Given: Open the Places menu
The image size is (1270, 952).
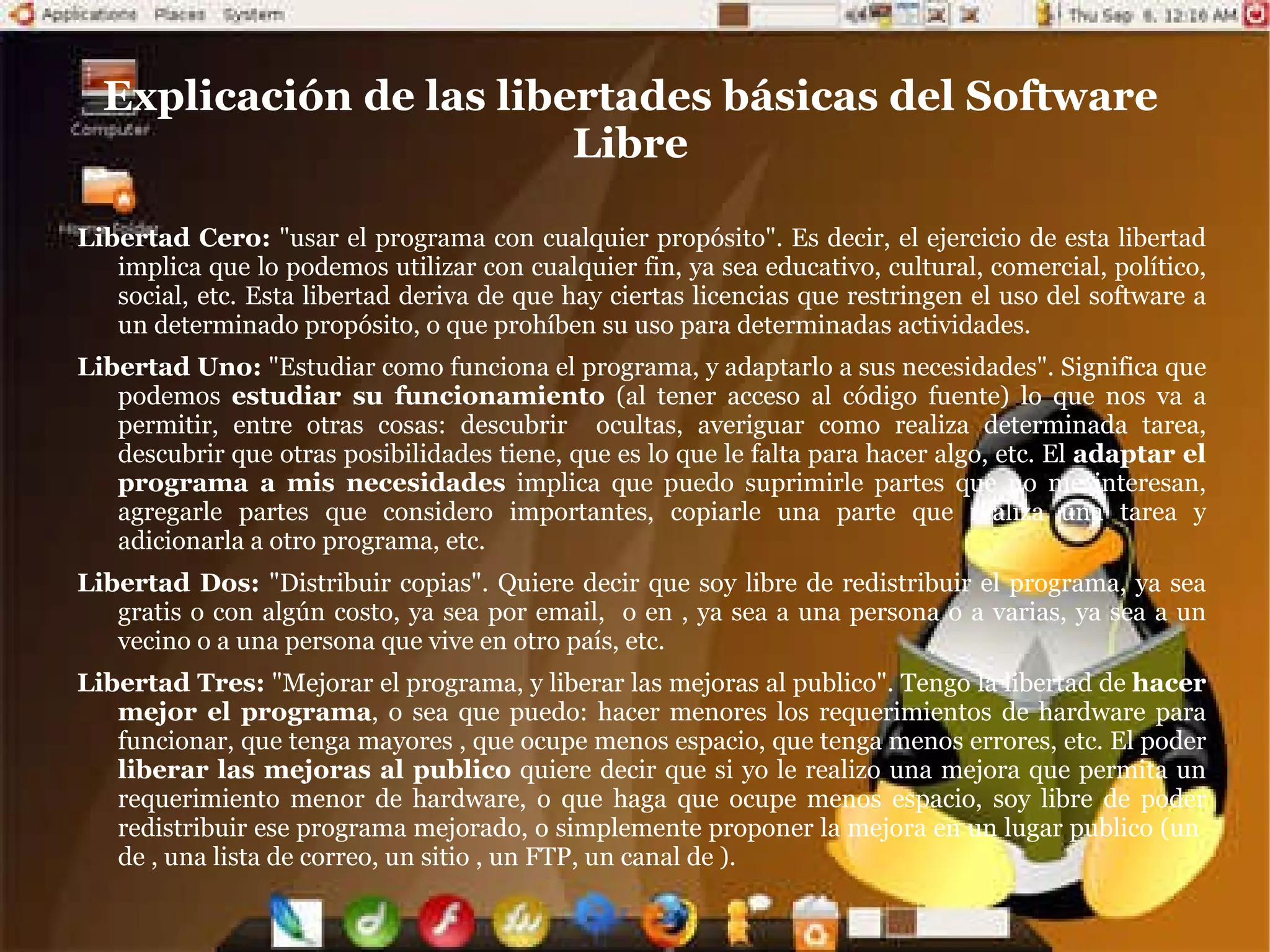Looking at the screenshot, I should pos(180,14).
